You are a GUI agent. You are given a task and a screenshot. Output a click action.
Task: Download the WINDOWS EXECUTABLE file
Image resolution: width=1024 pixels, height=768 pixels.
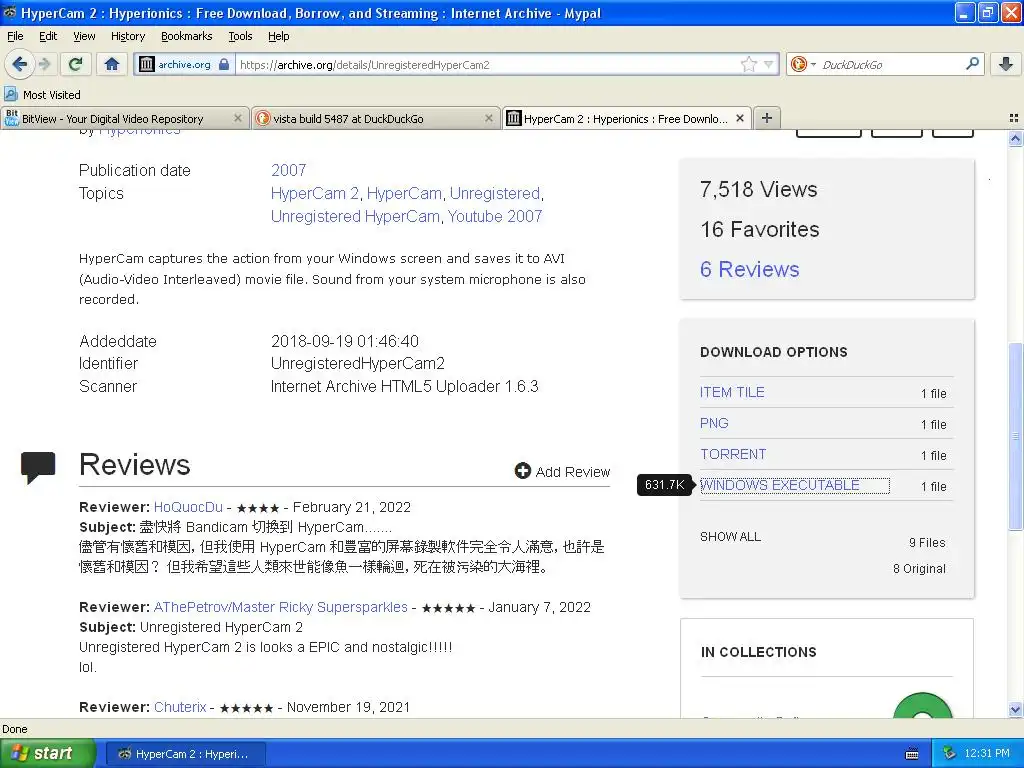pyautogui.click(x=780, y=485)
